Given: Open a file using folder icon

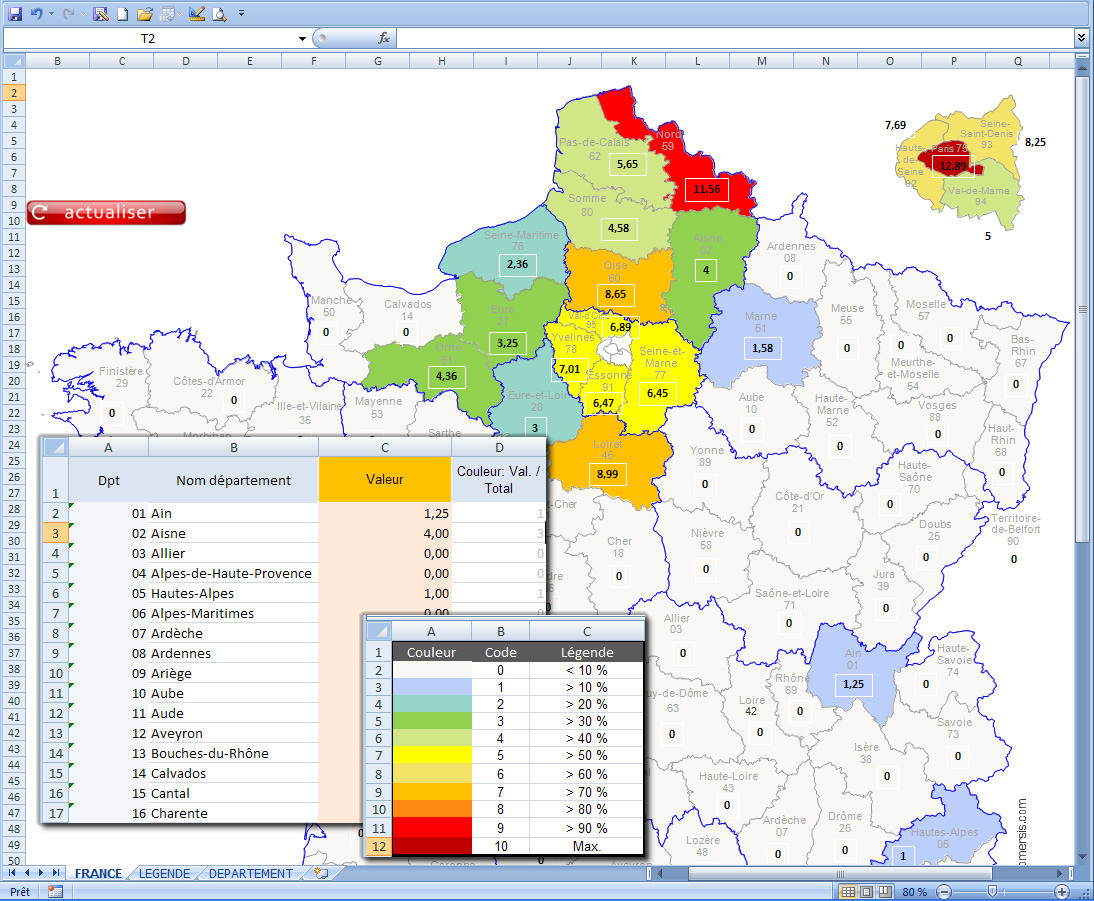Looking at the screenshot, I should [x=144, y=14].
